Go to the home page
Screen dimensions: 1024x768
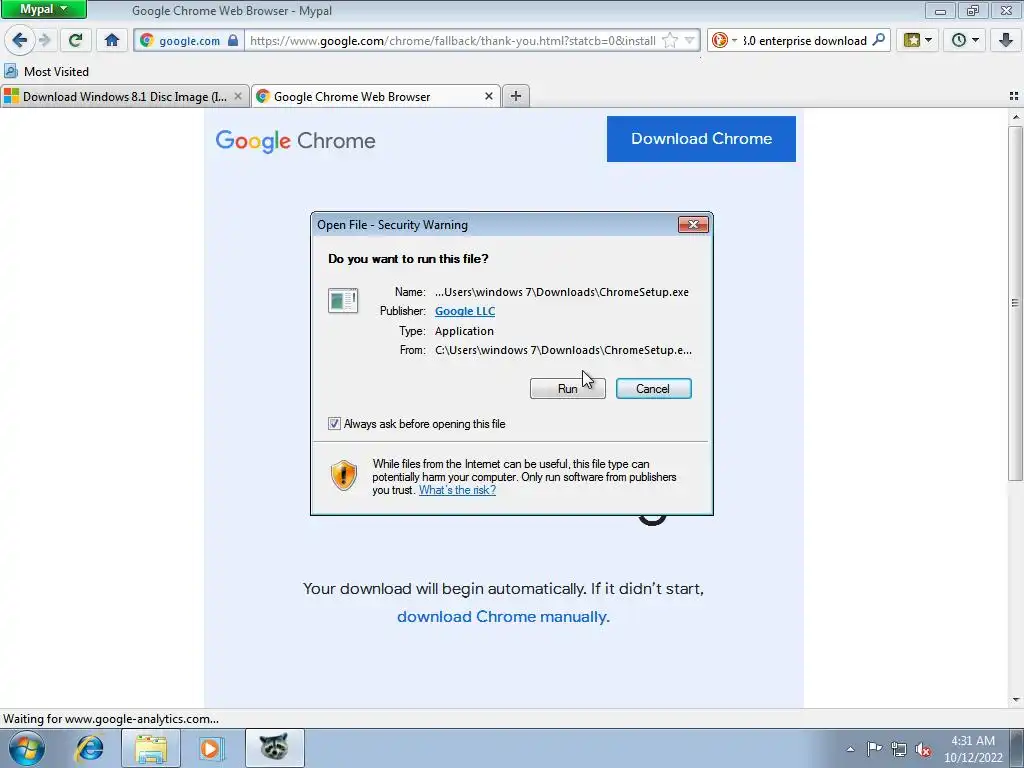click(112, 40)
